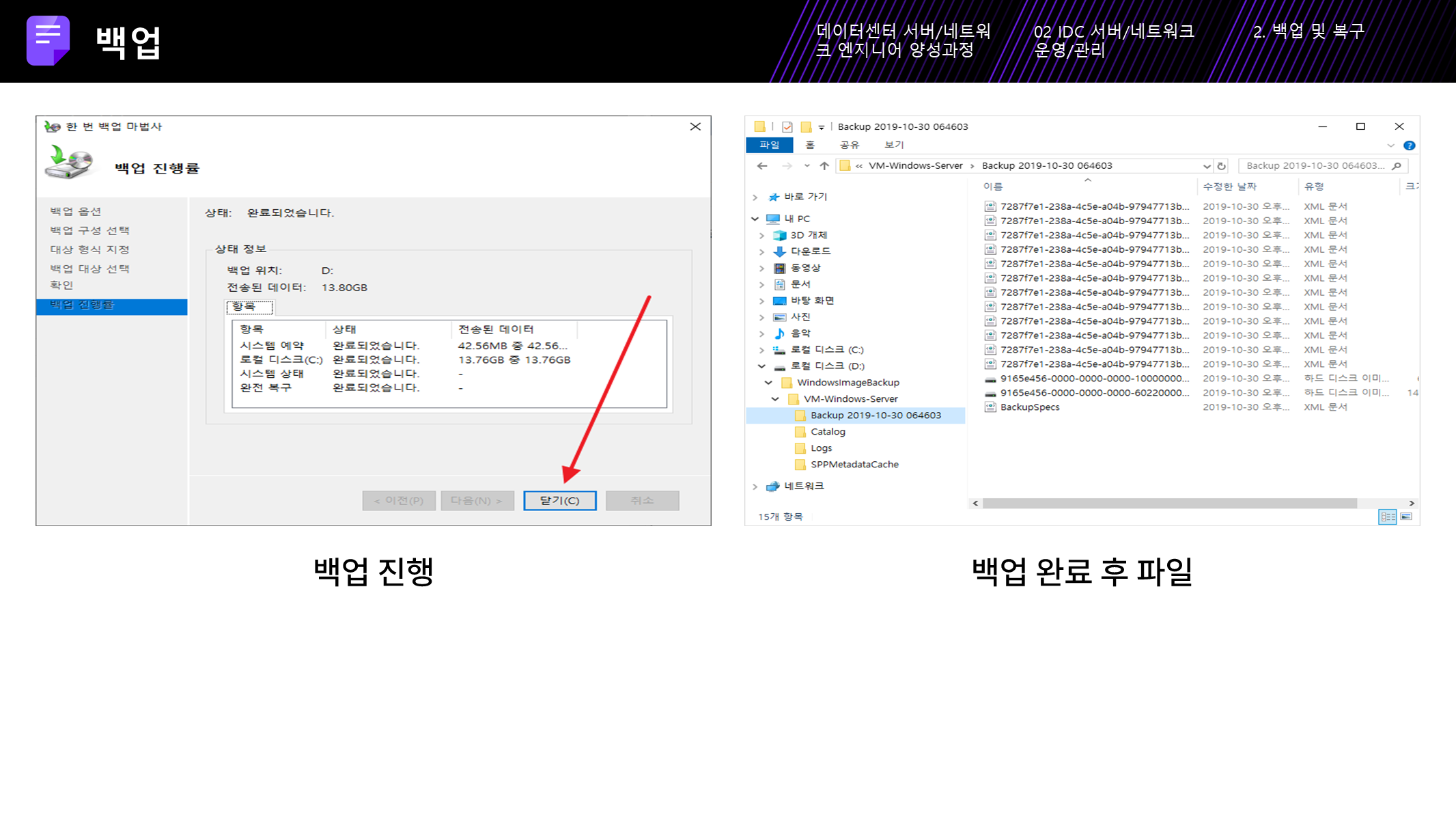The width and height of the screenshot is (1456, 820).
Task: Expand the 네트워크 tree node
Action: [x=755, y=487]
